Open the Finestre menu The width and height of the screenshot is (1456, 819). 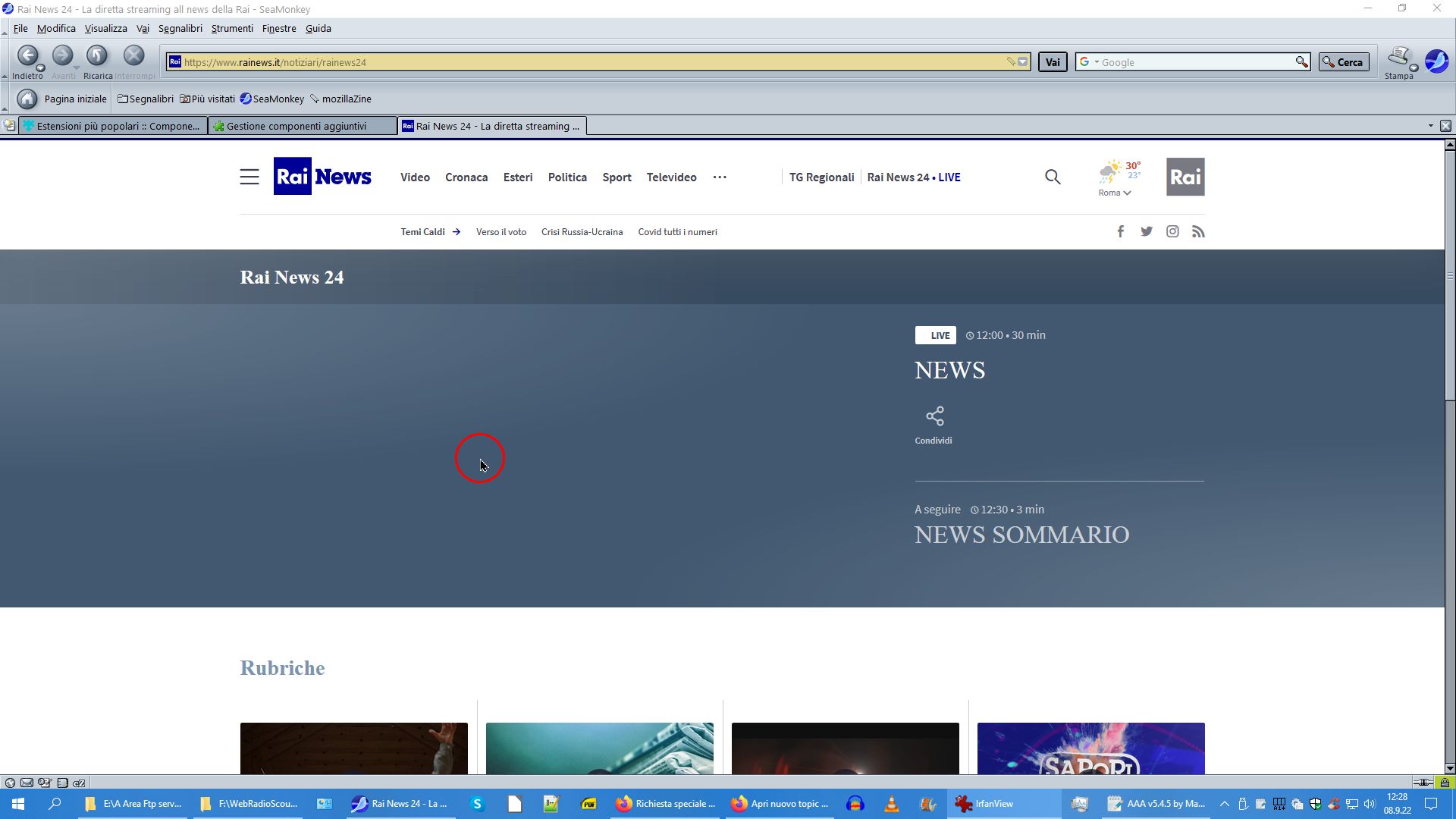click(279, 28)
